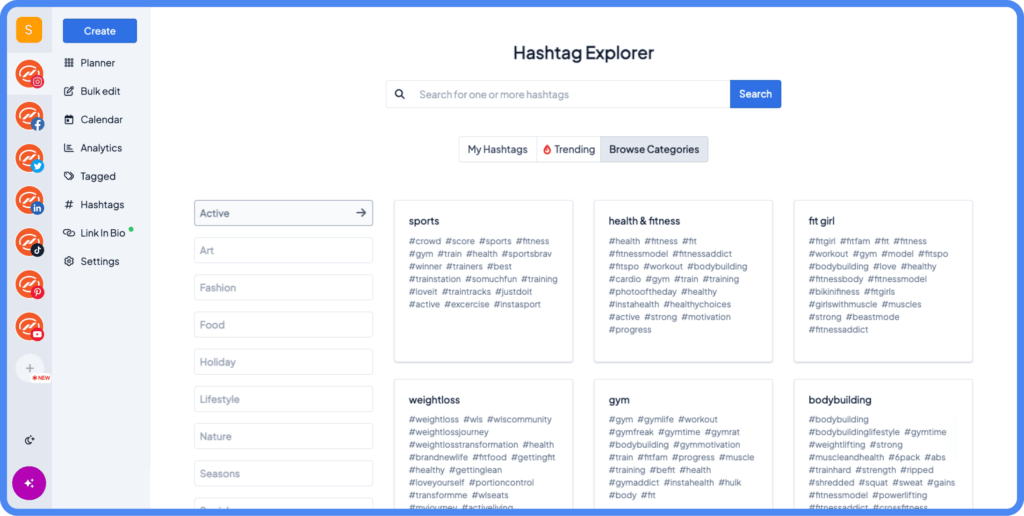Select the Seasons category
1024x516 pixels.
tap(283, 474)
